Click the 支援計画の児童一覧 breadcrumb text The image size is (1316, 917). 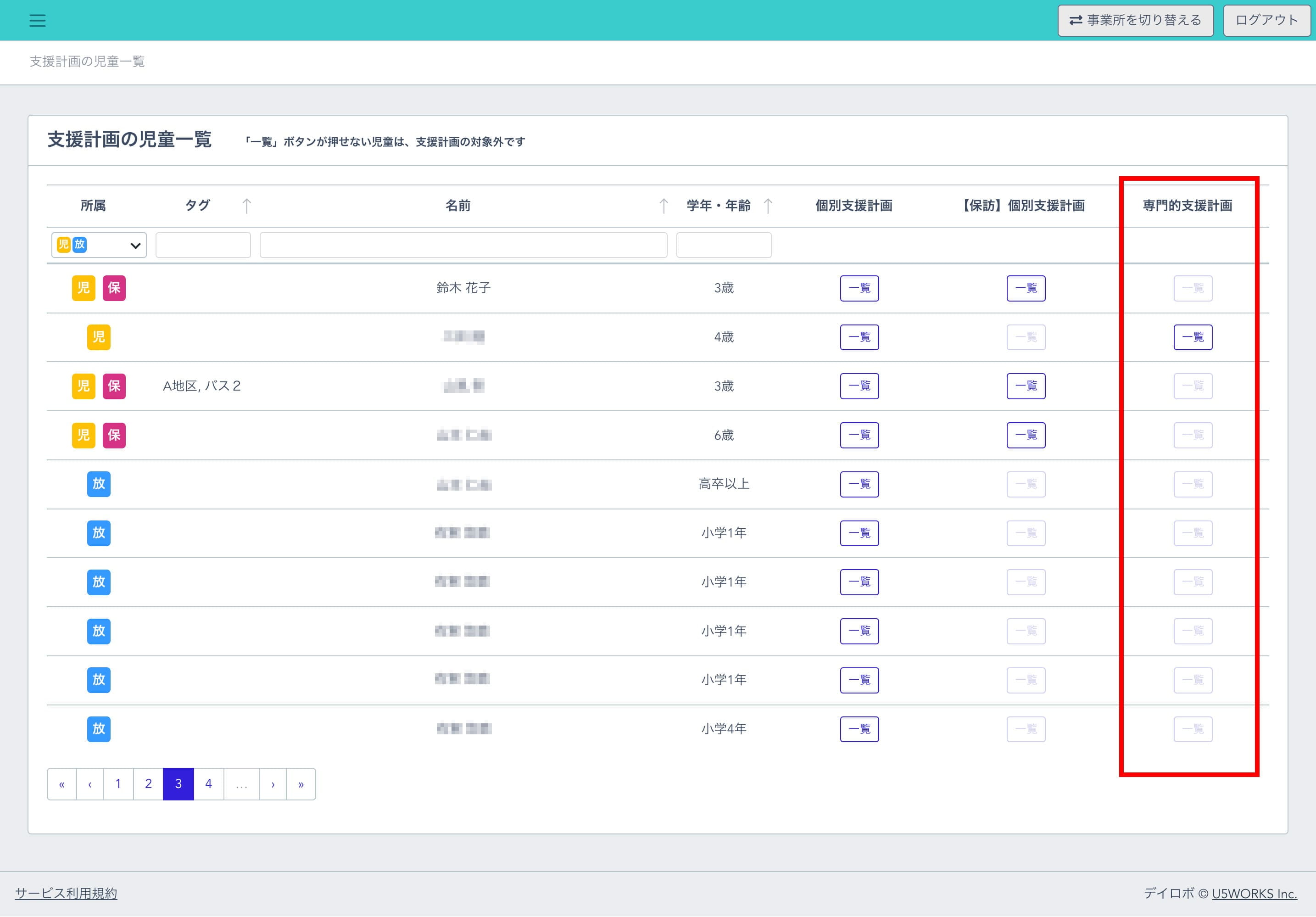[87, 62]
